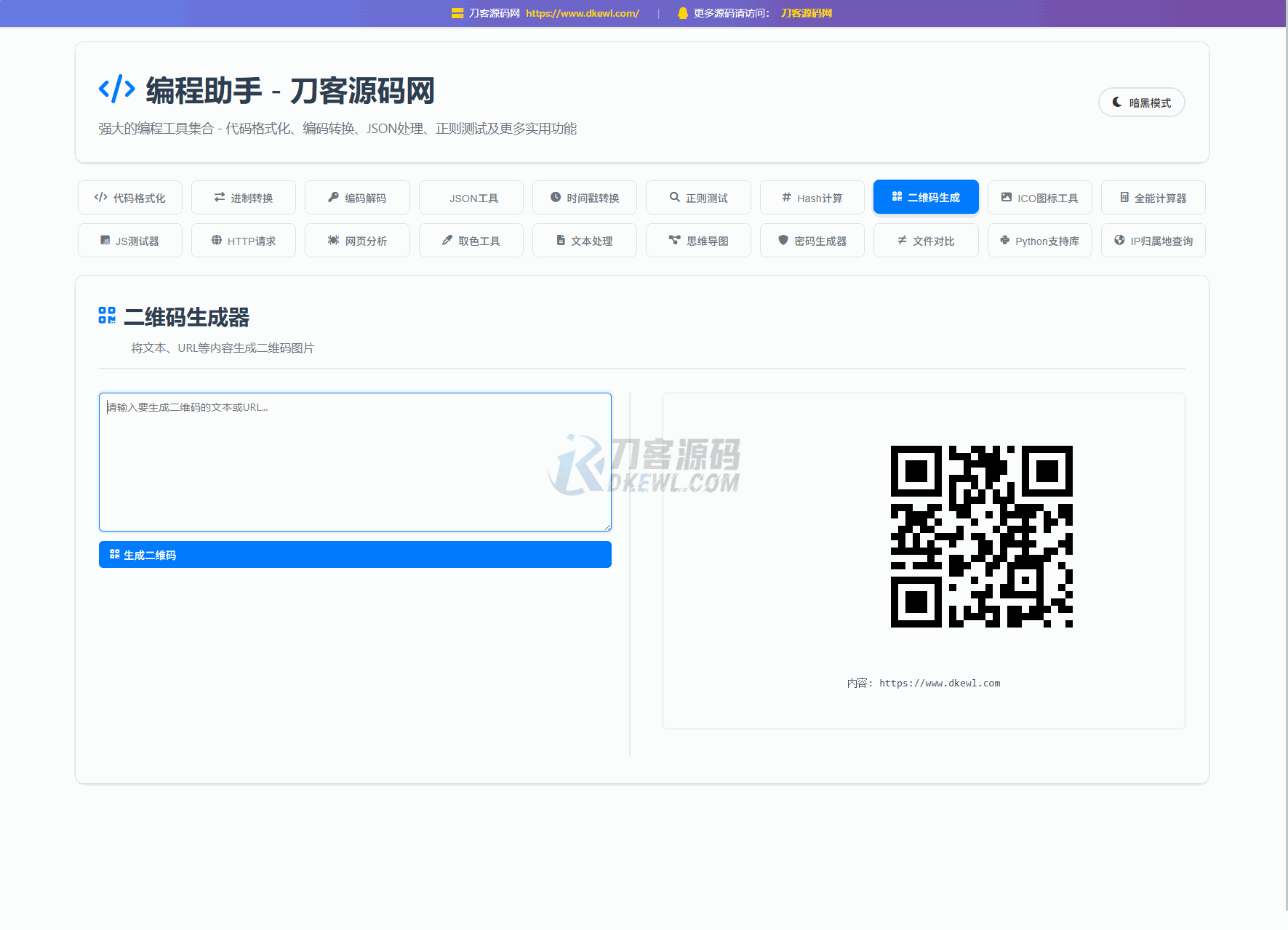This screenshot has width=1288, height=930.
Task: Open the 正则测试 regex tester
Action: point(698,198)
